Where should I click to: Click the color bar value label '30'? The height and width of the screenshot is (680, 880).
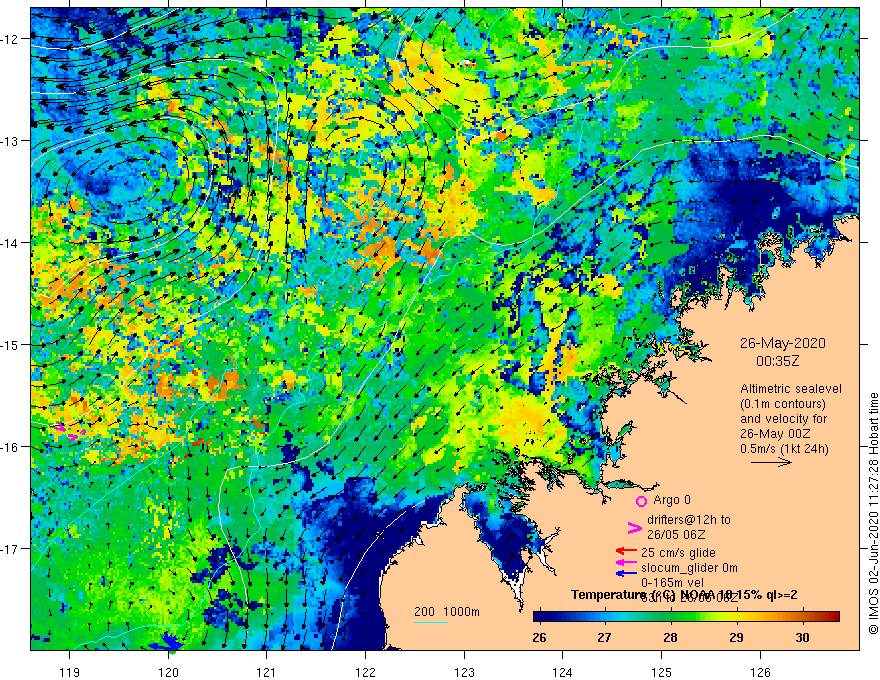pyautogui.click(x=803, y=637)
